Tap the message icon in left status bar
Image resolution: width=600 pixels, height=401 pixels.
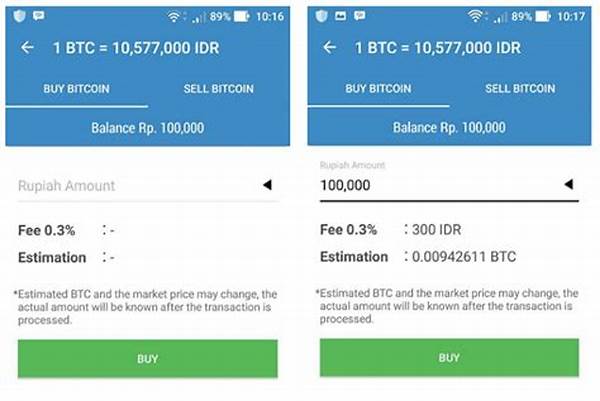(x=39, y=16)
